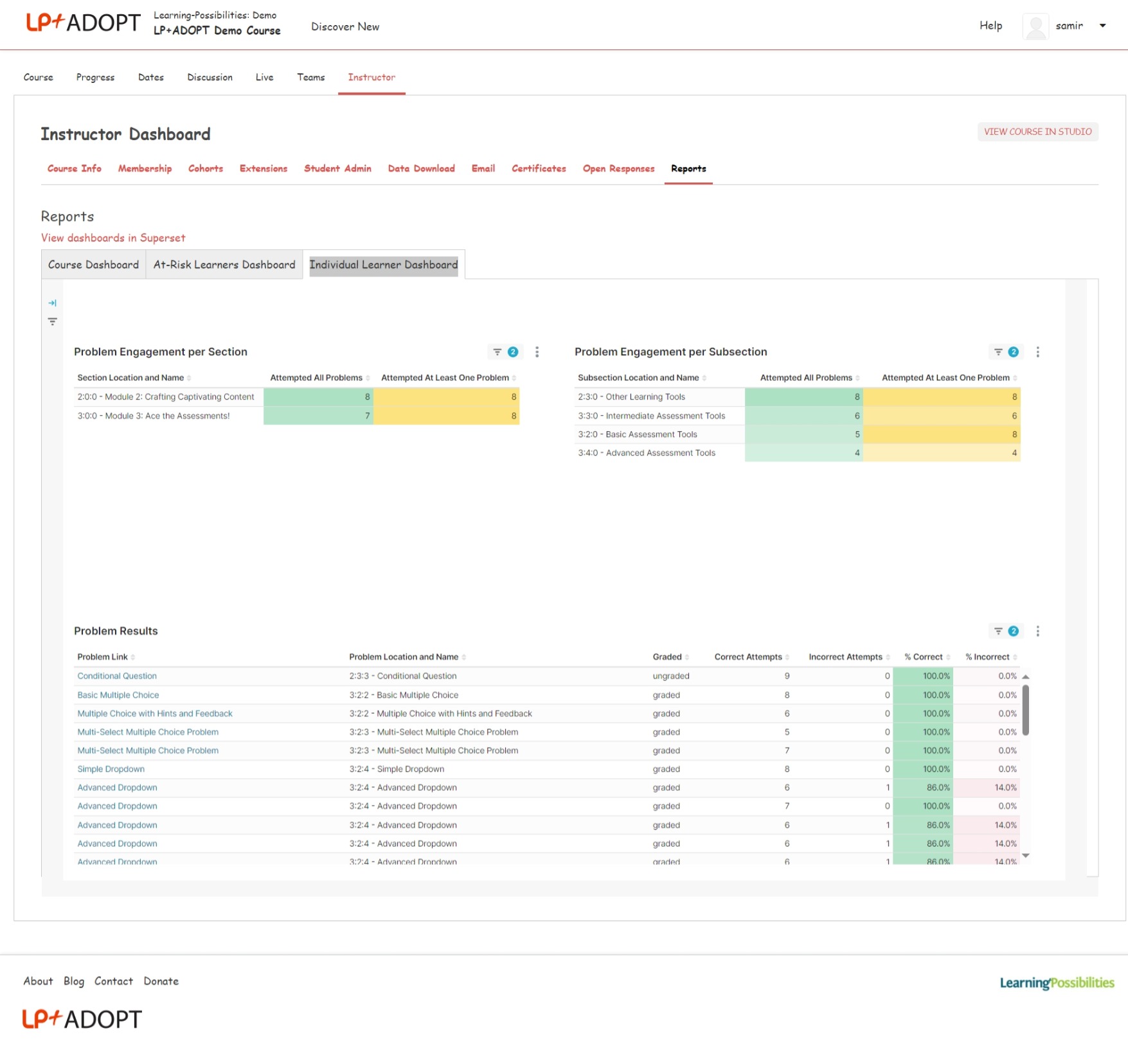Switch to Cohorts section
Screen dimensions: 1128x1064
206,168
